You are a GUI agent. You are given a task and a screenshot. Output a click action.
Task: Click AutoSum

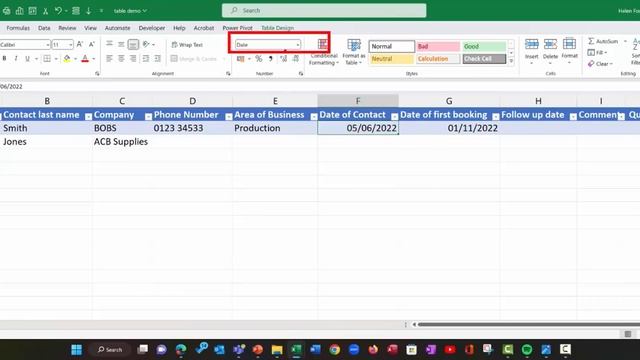coord(603,41)
